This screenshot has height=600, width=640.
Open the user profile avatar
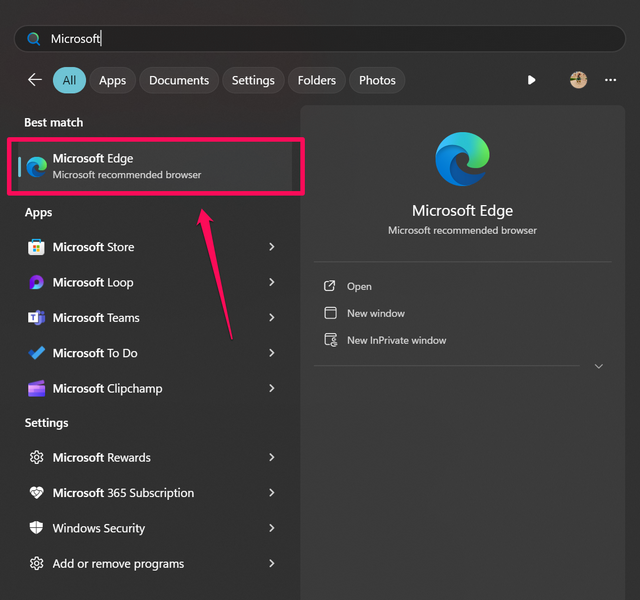(x=578, y=80)
